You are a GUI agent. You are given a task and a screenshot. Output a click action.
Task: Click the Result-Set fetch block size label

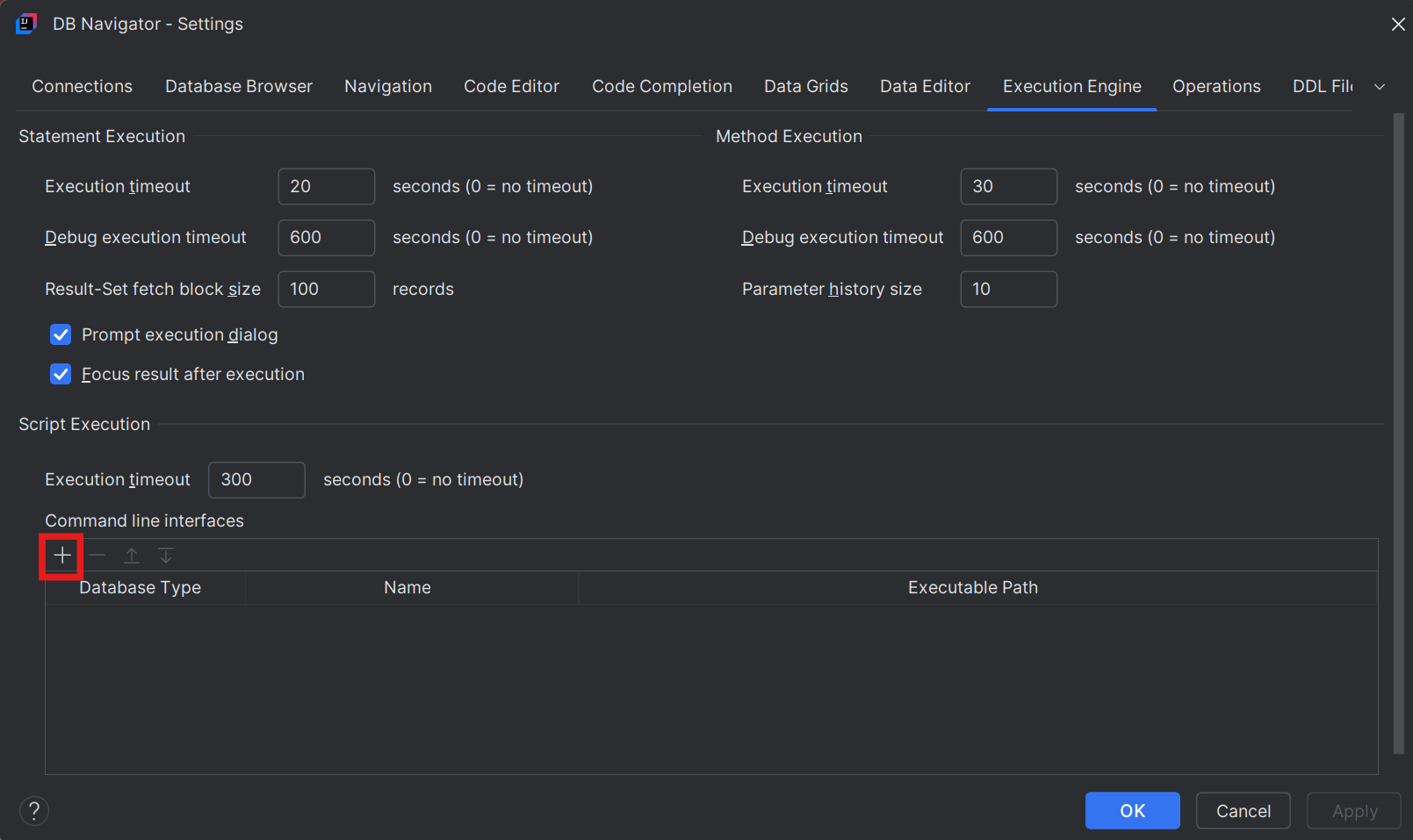click(x=153, y=289)
